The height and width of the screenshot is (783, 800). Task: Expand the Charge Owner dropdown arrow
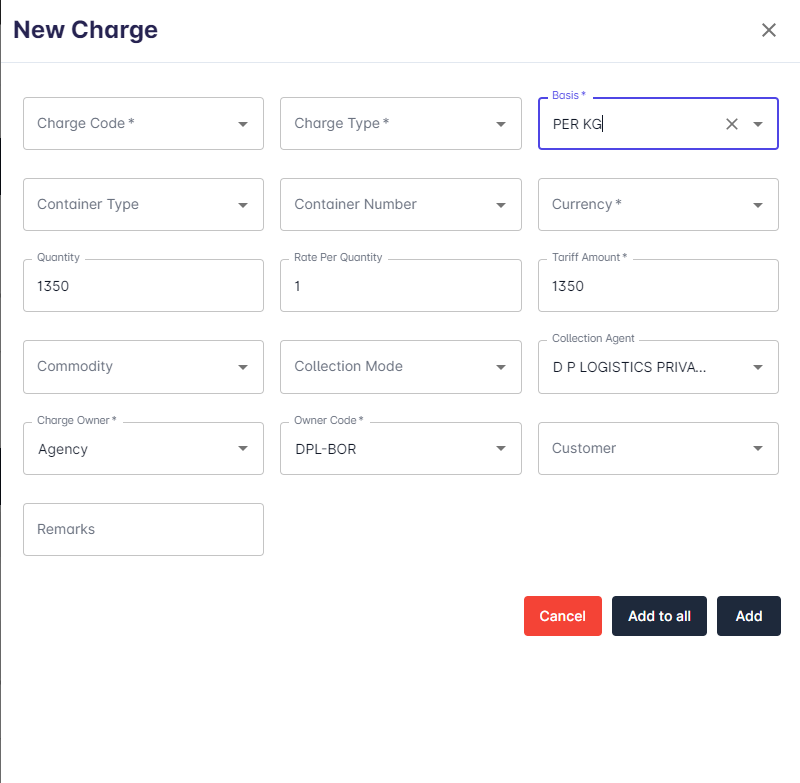pos(243,449)
